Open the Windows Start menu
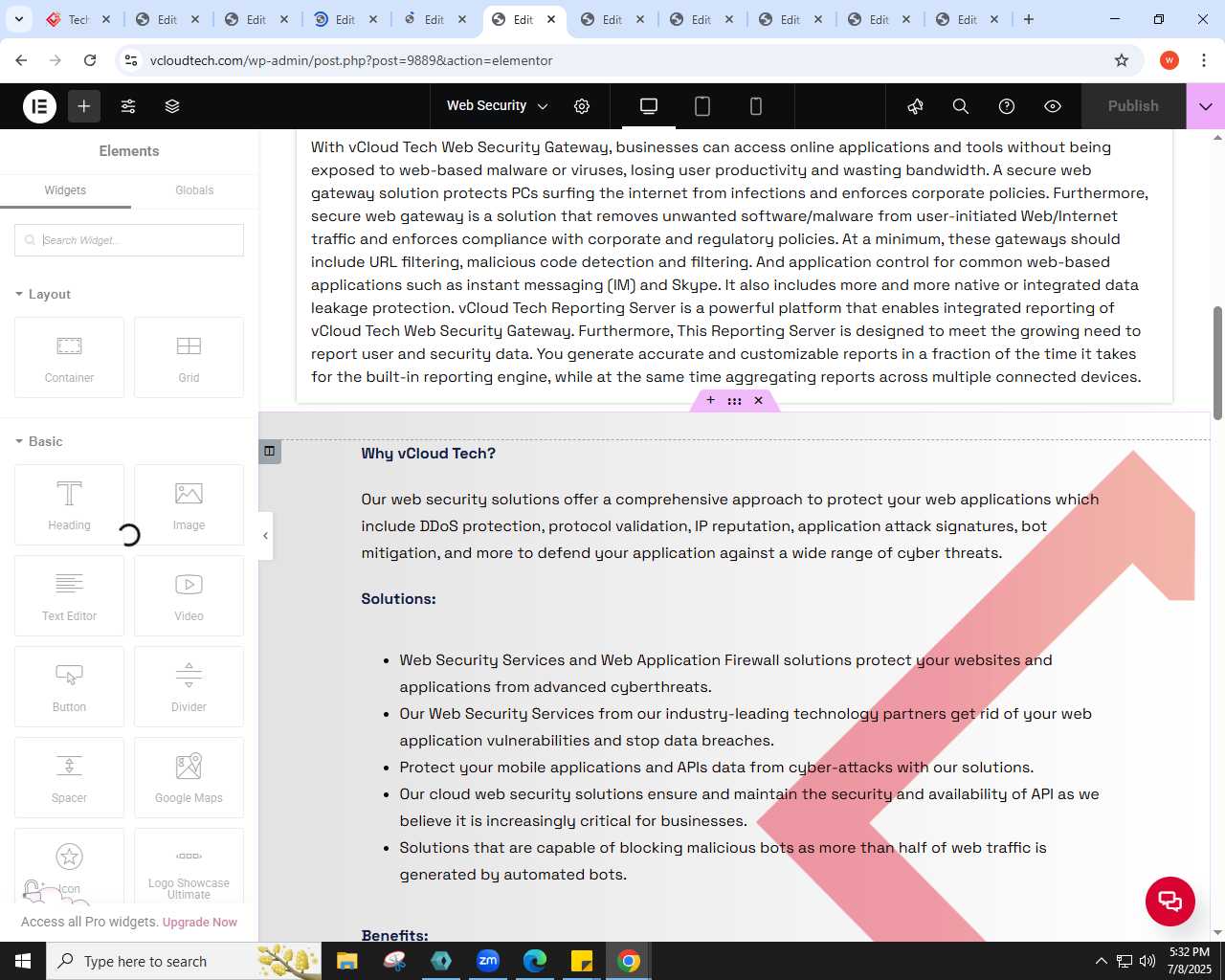Viewport: 1225px width, 980px height. pos(23,961)
